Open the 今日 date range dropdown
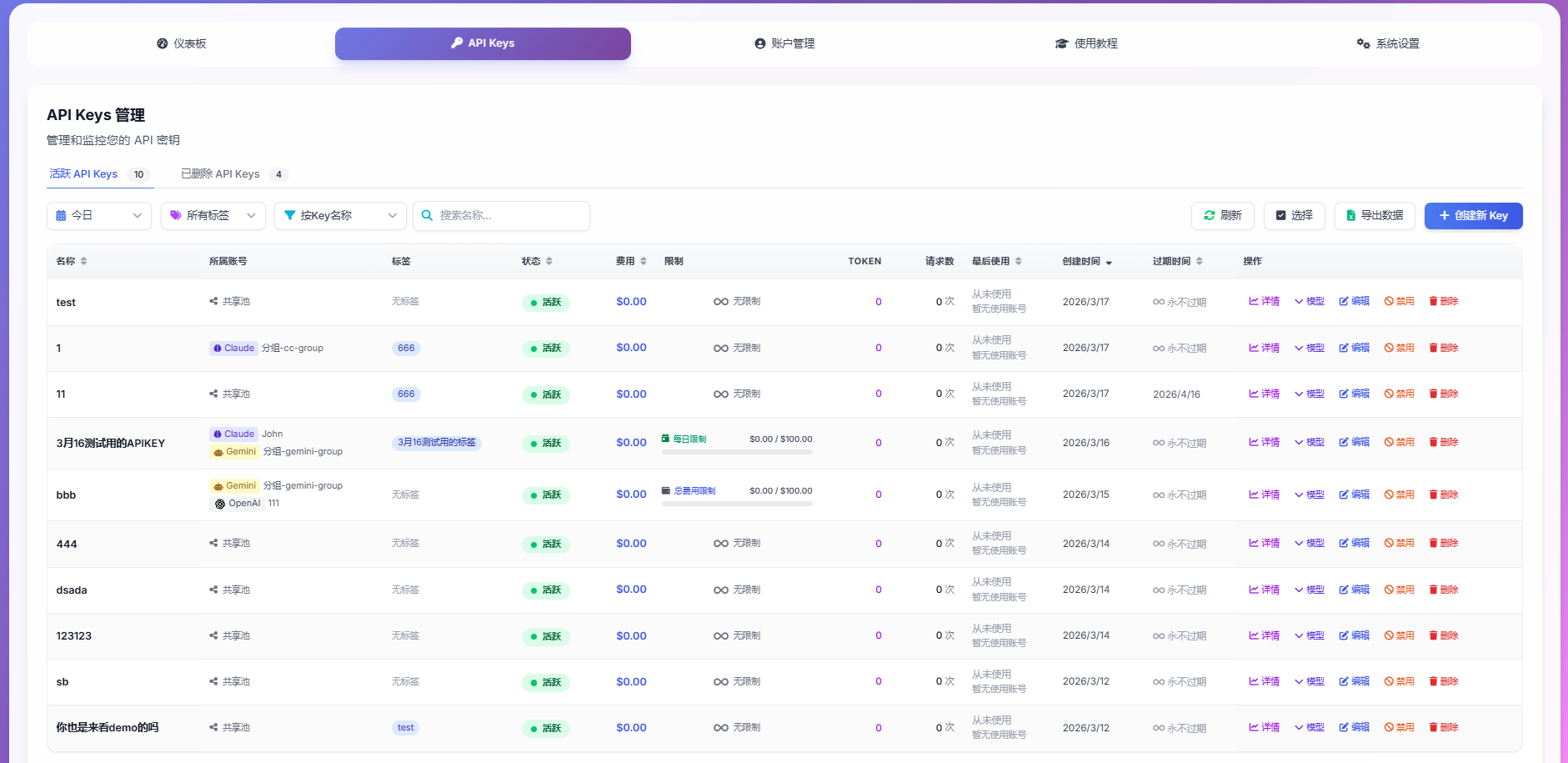 [99, 216]
